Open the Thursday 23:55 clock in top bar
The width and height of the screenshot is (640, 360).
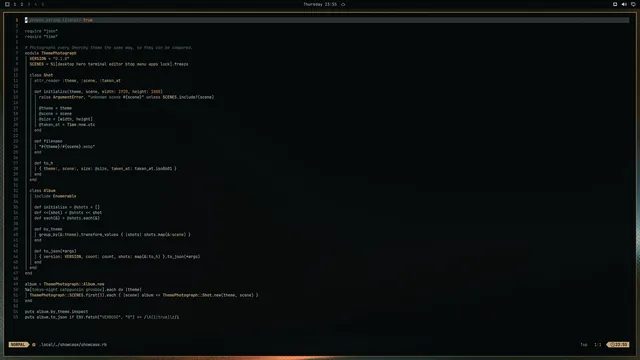320,4
